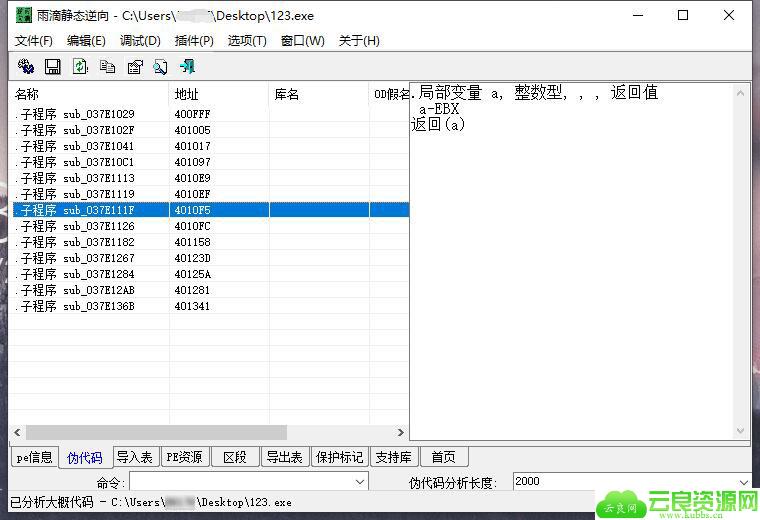
Task: Click the code pane scroll down arrow
Action: (740, 430)
